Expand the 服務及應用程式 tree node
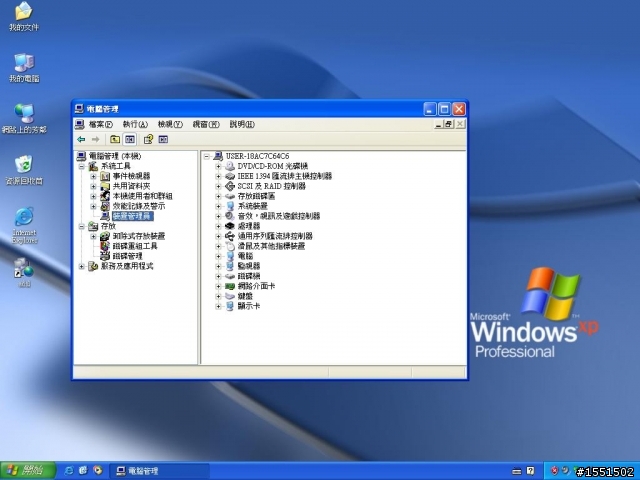This screenshot has height=480, width=640. pos(81,266)
